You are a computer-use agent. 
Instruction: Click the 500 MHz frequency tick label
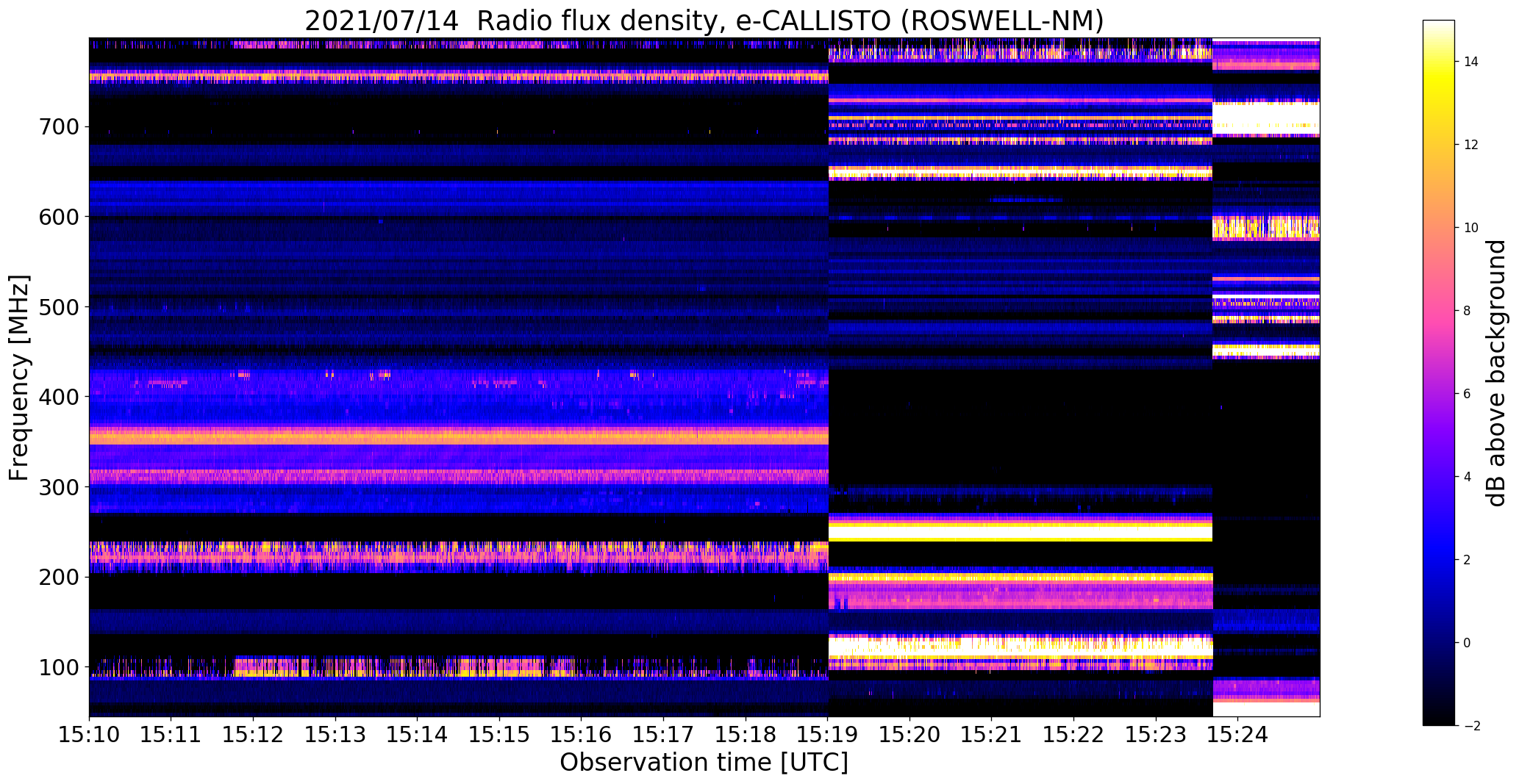pyautogui.click(x=59, y=307)
